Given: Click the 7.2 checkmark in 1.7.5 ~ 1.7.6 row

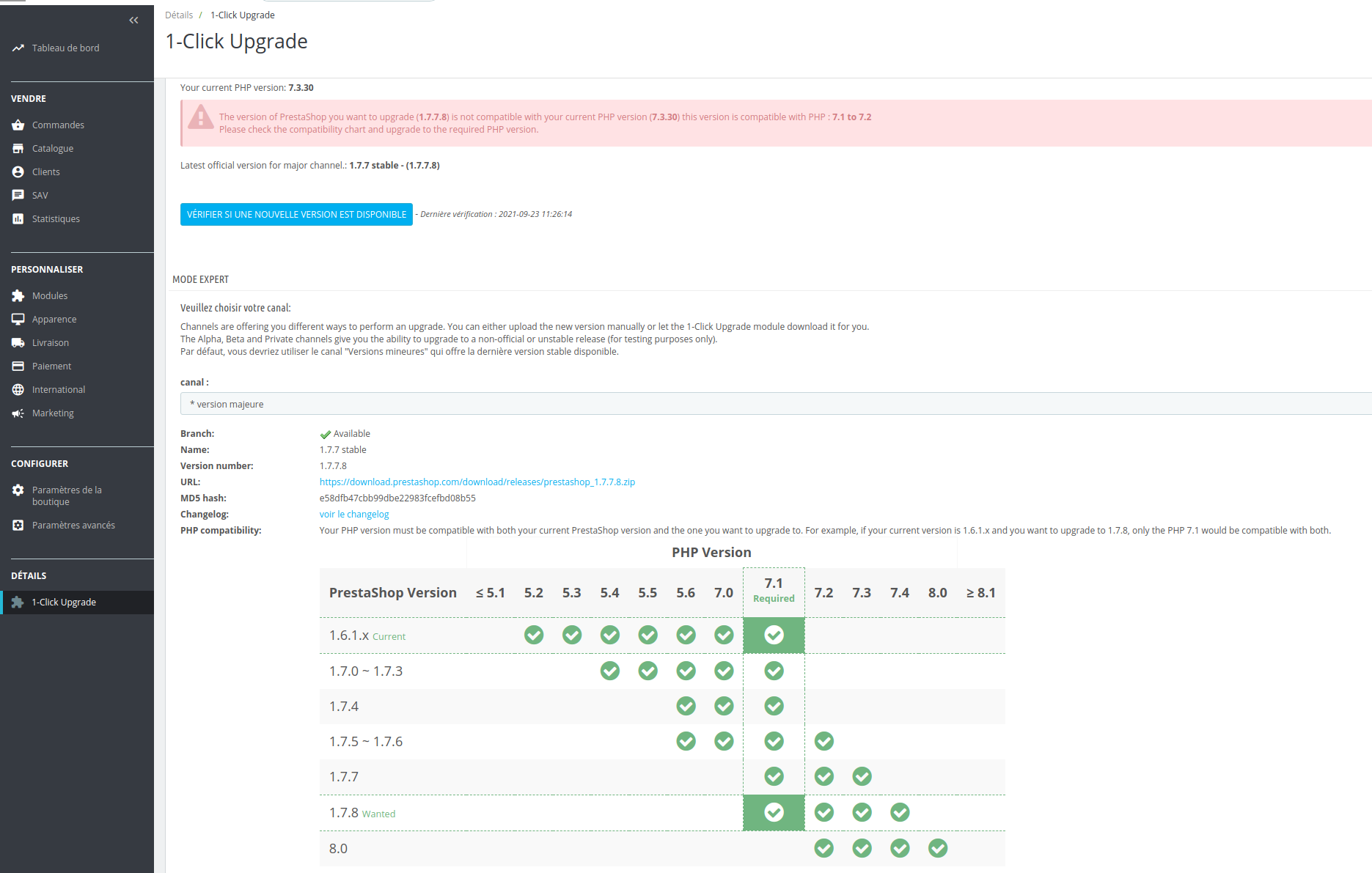Looking at the screenshot, I should tap(824, 741).
